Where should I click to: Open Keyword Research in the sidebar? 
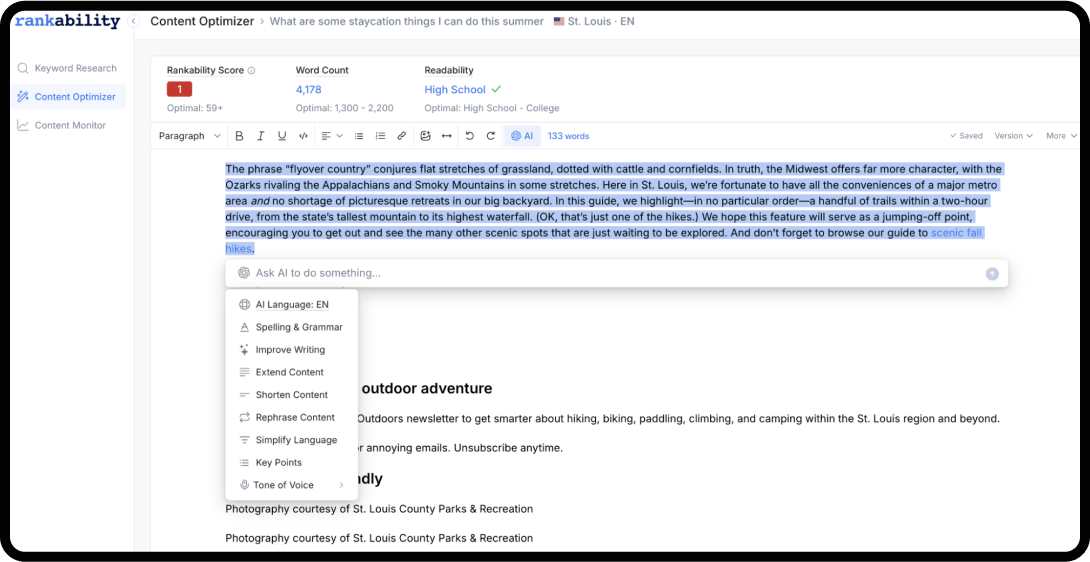[75, 68]
